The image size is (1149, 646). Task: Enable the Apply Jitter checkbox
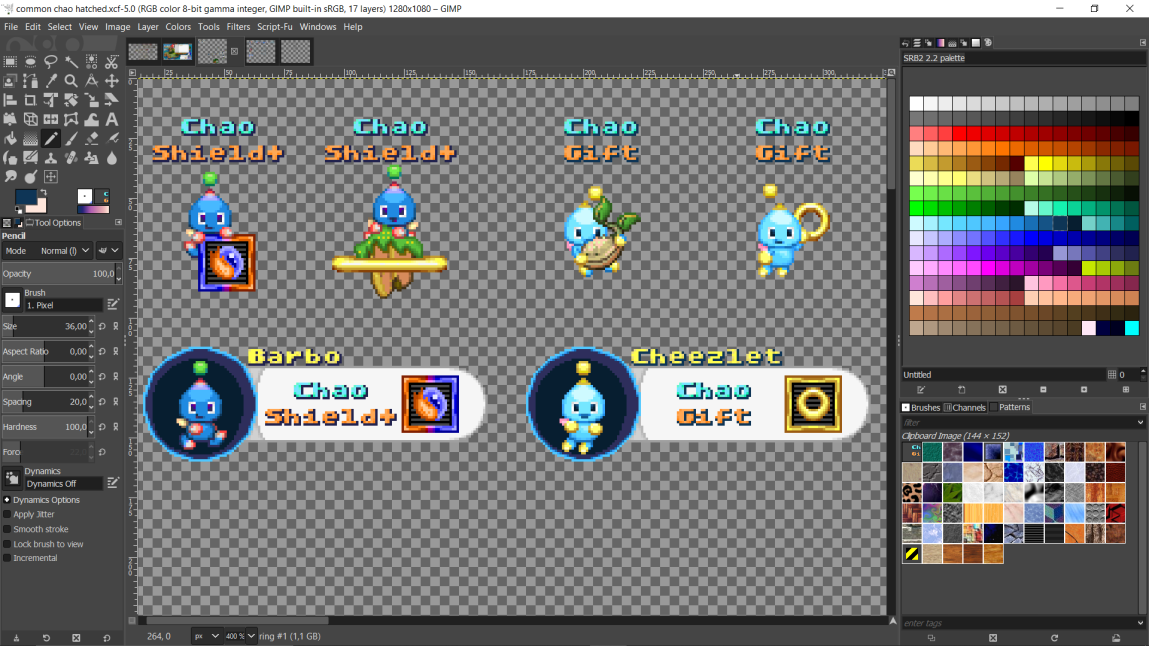coord(7,514)
